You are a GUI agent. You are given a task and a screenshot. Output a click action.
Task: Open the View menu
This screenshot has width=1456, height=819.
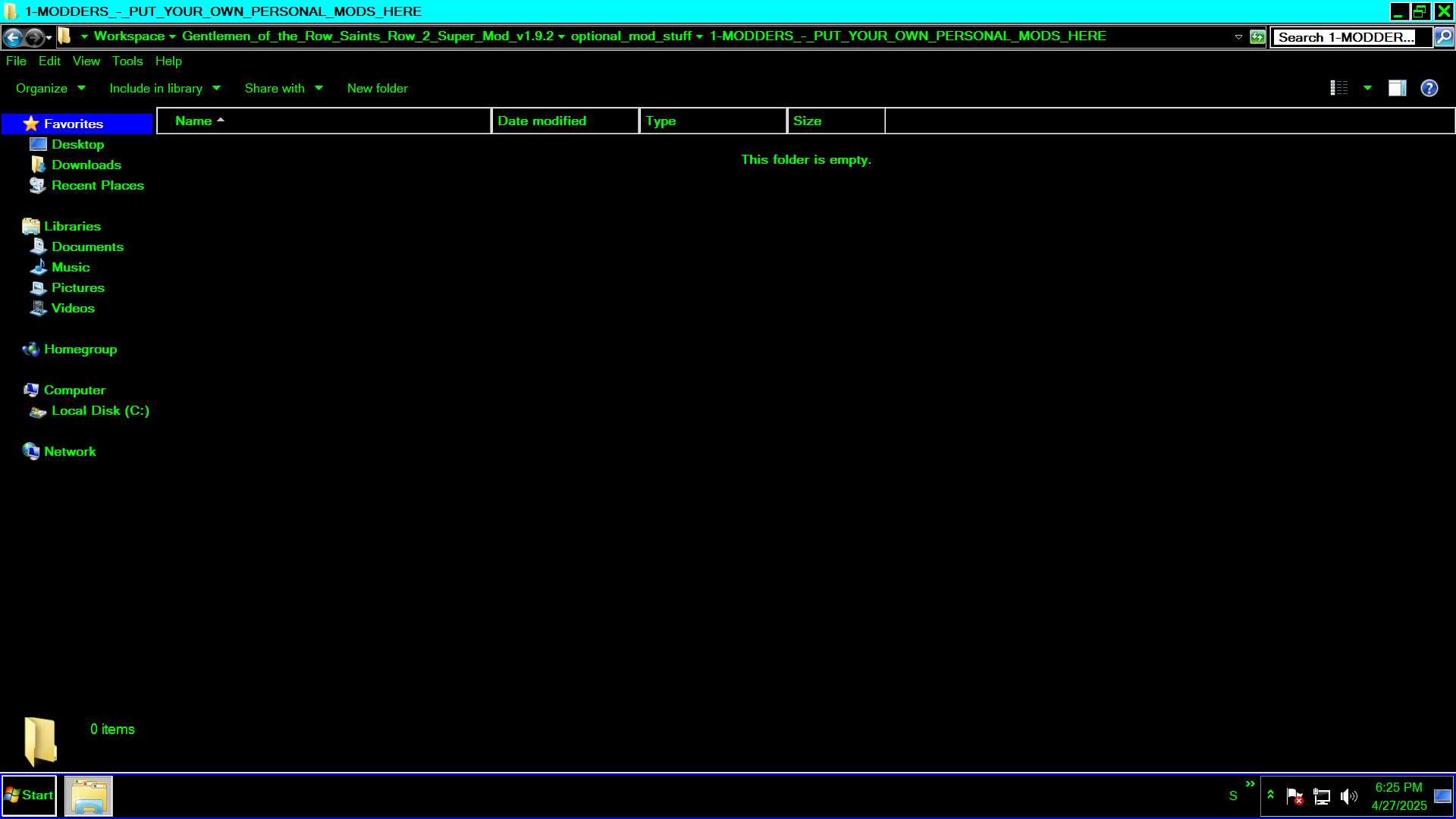[86, 61]
